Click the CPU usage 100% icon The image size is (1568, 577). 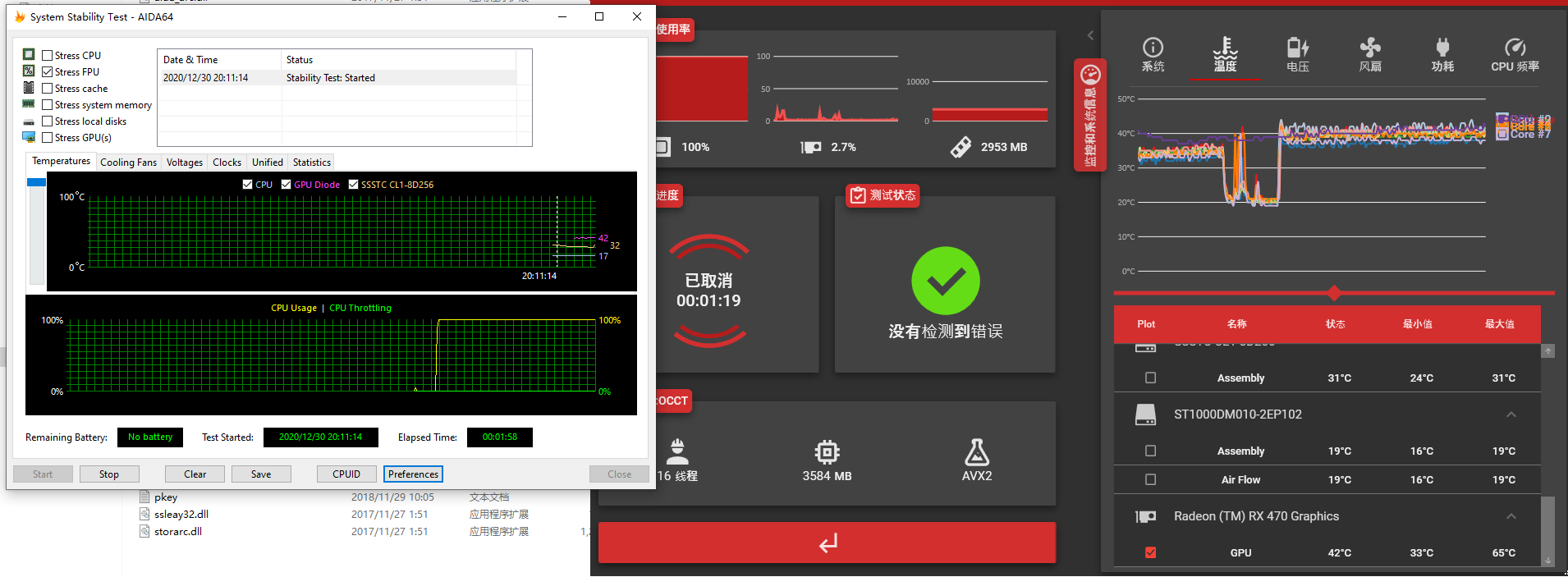coord(662,147)
